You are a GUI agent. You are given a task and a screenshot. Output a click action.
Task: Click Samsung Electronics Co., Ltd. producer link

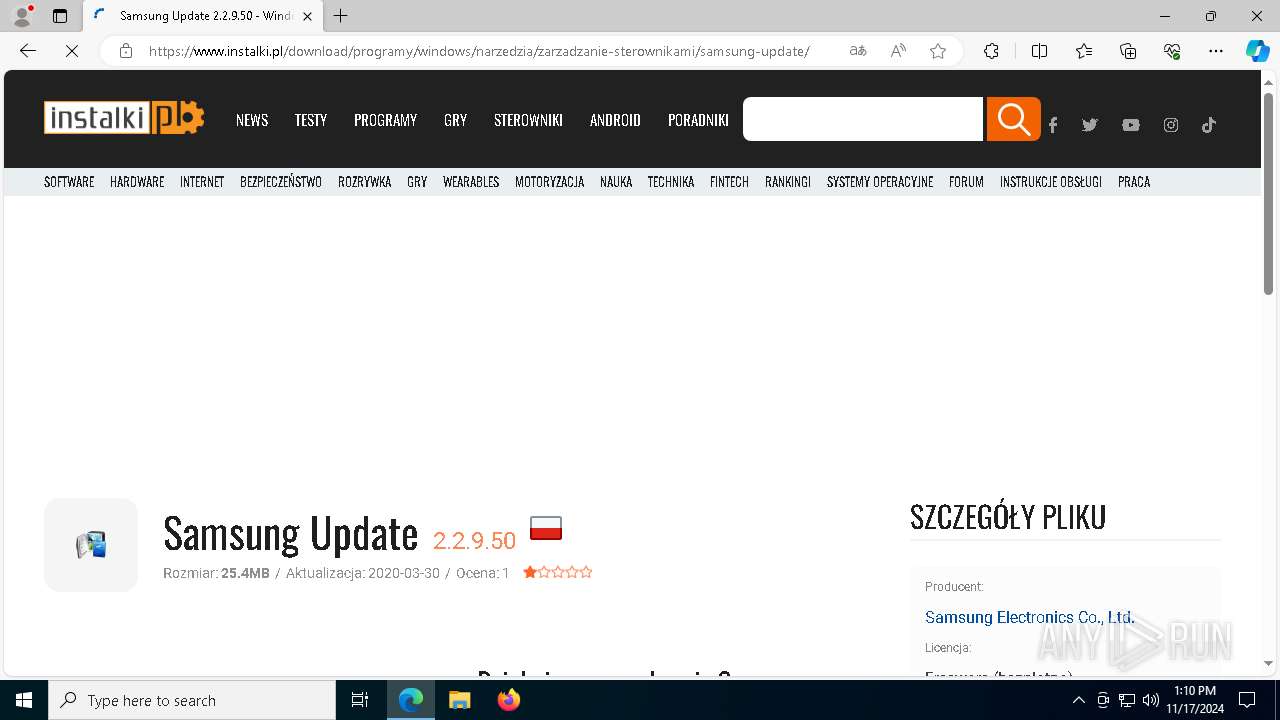(1029, 617)
